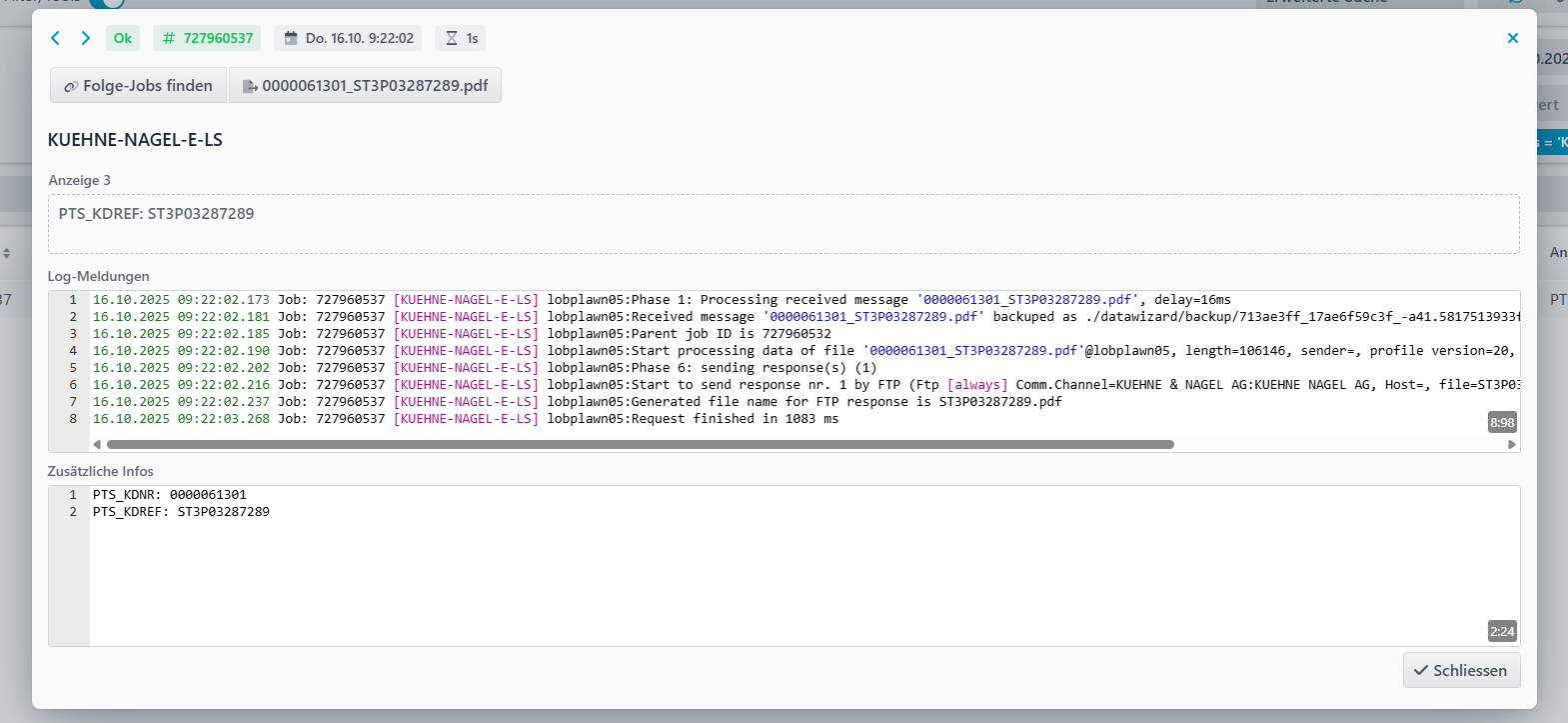Close the job detail dialog with X
1568x723 pixels.
point(1512,38)
